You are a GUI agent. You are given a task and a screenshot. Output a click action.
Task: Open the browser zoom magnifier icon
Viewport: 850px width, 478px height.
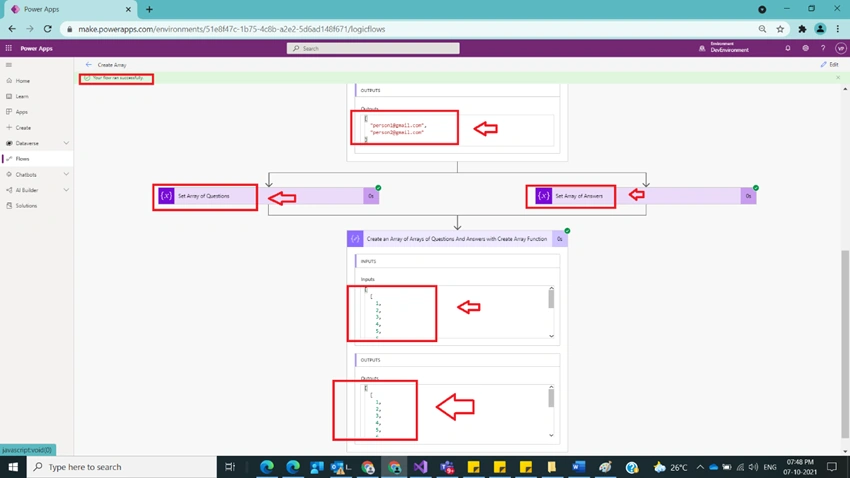pyautogui.click(x=762, y=29)
